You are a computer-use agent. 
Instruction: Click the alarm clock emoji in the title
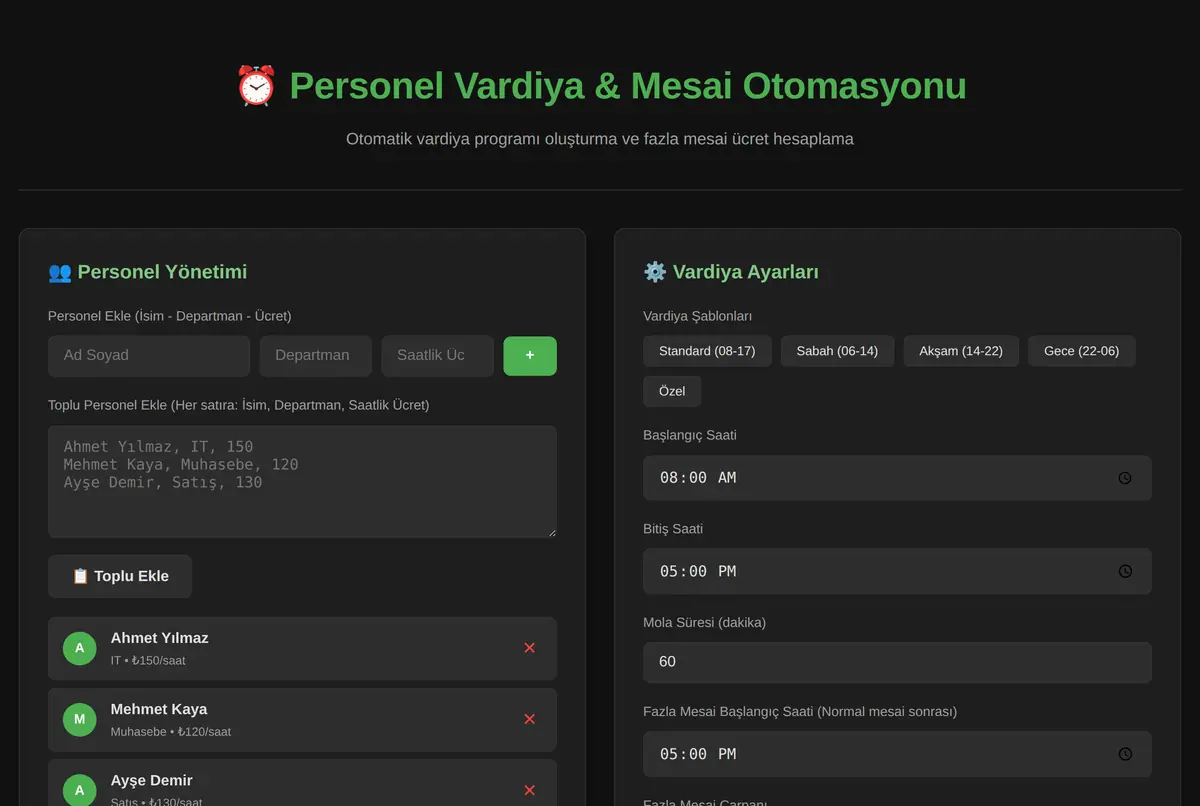coord(256,86)
